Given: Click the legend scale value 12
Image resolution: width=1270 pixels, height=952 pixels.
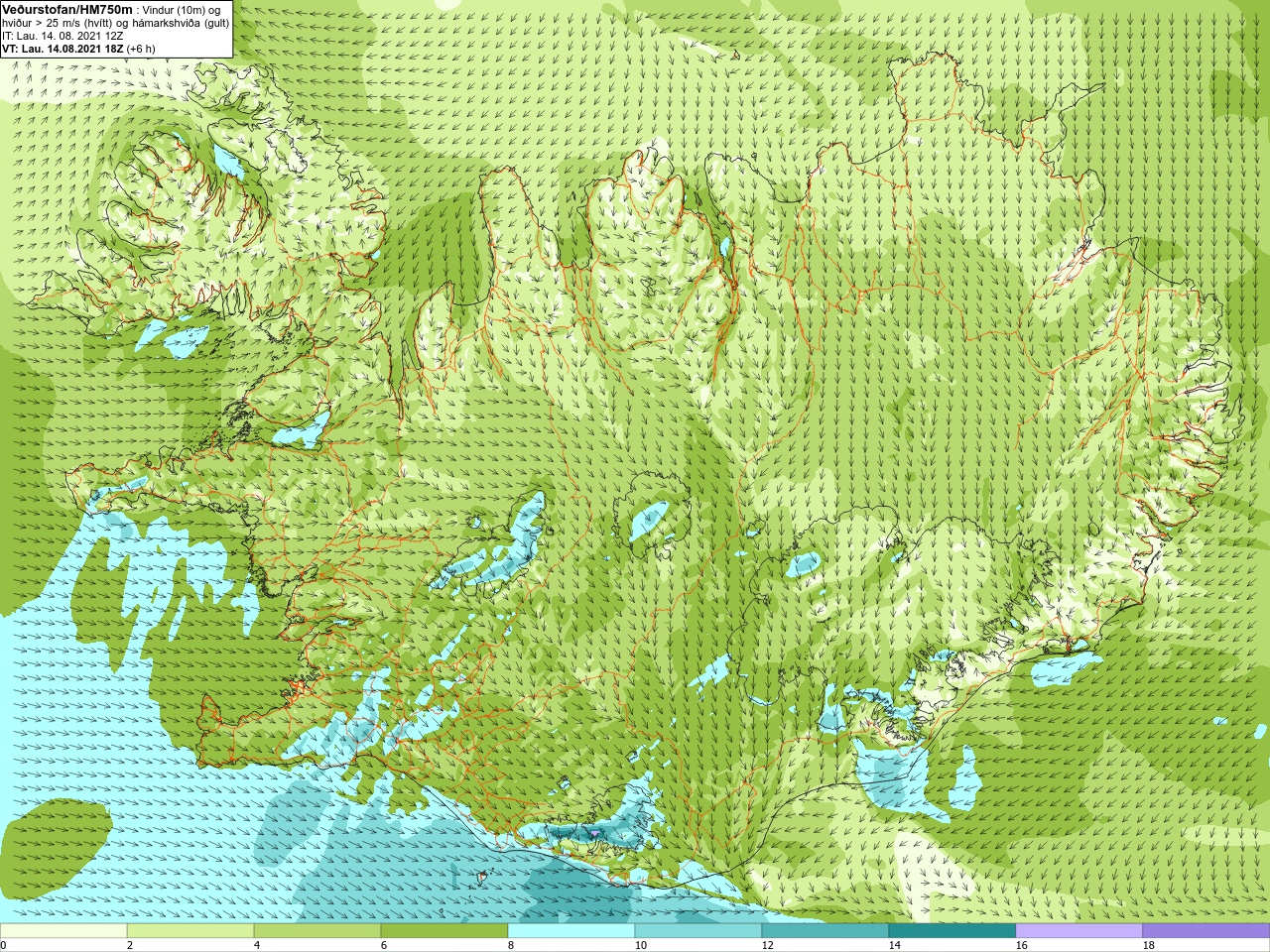Looking at the screenshot, I should pyautogui.click(x=767, y=945).
